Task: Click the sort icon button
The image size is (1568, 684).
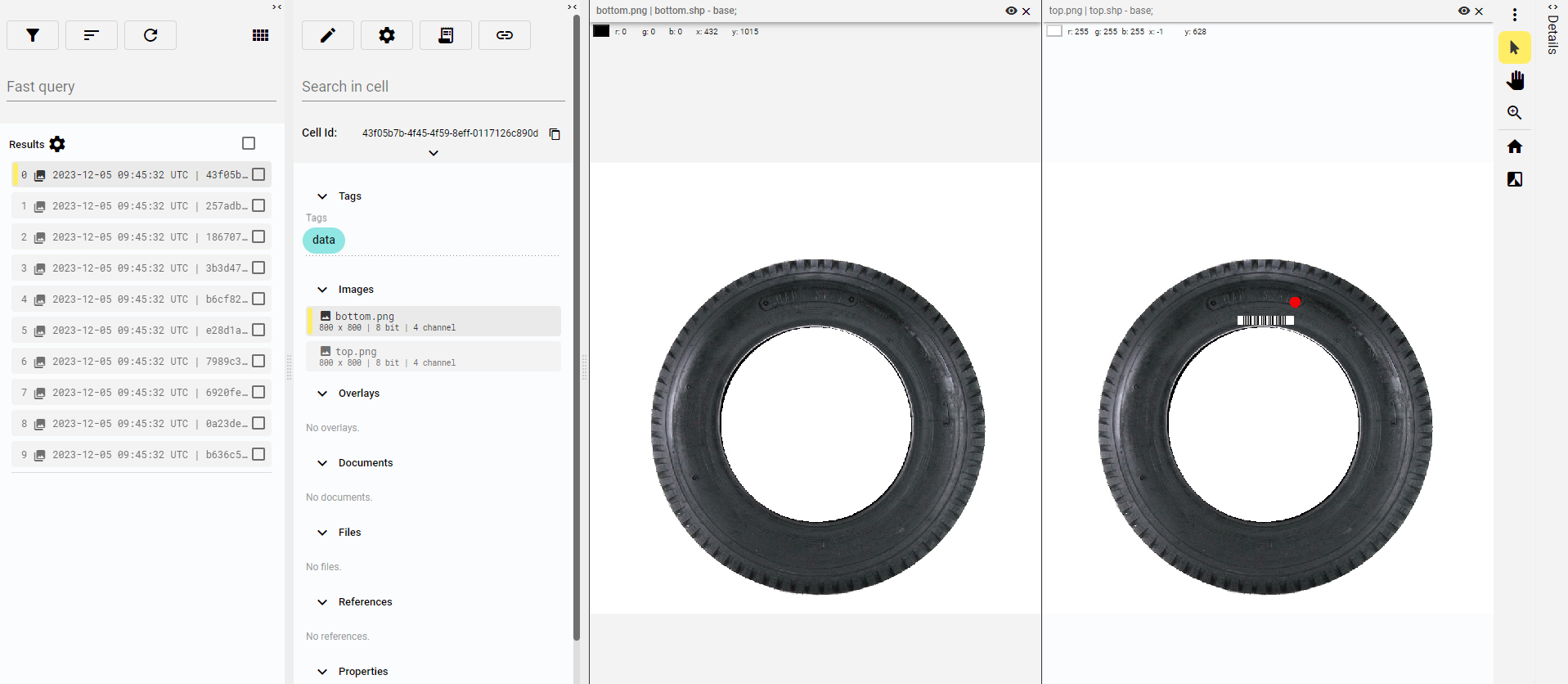Action: tap(92, 35)
